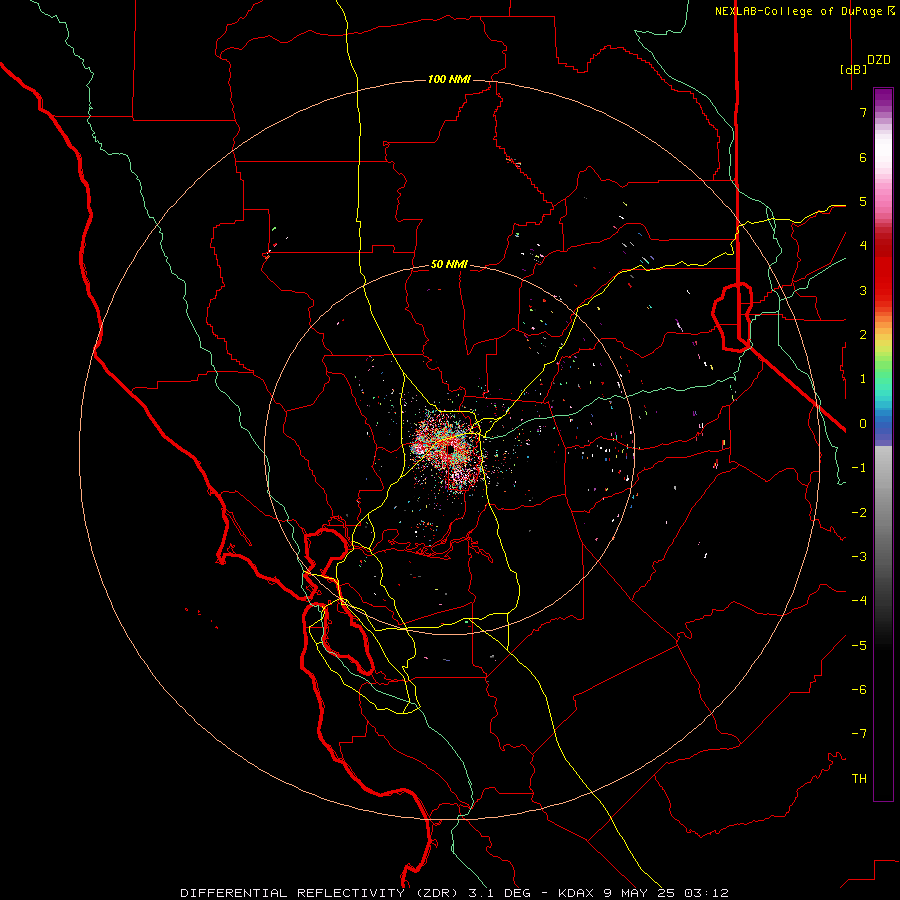Click the 4 value on the scale

pyautogui.click(x=863, y=246)
